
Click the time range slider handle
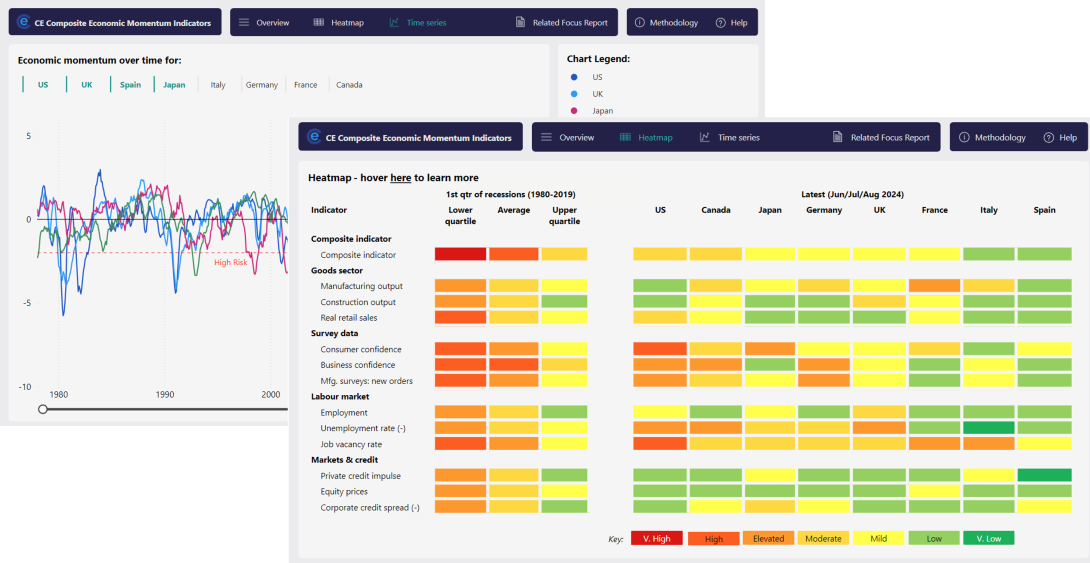click(42, 409)
